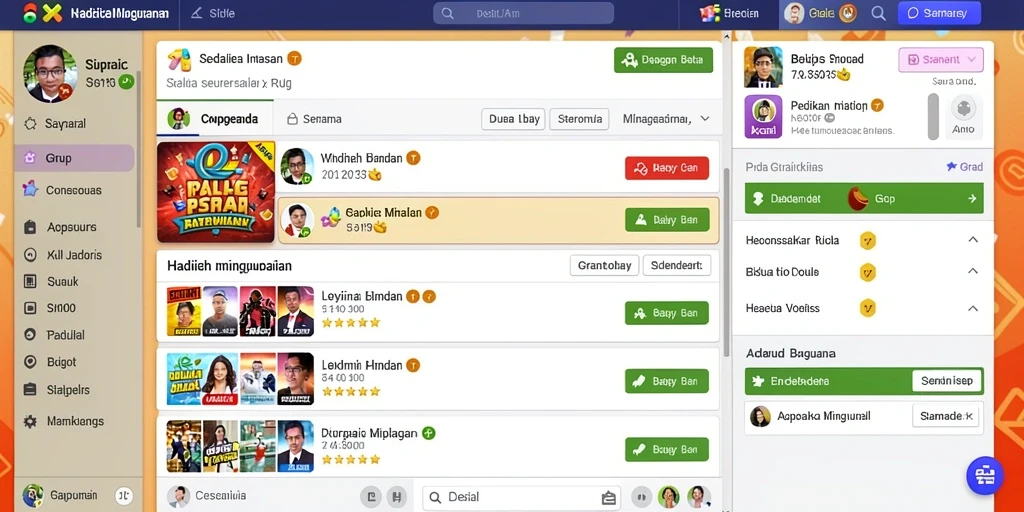1024x512 pixels.
Task: Open the Palle Psraa game banner thumbnail
Action: click(216, 192)
